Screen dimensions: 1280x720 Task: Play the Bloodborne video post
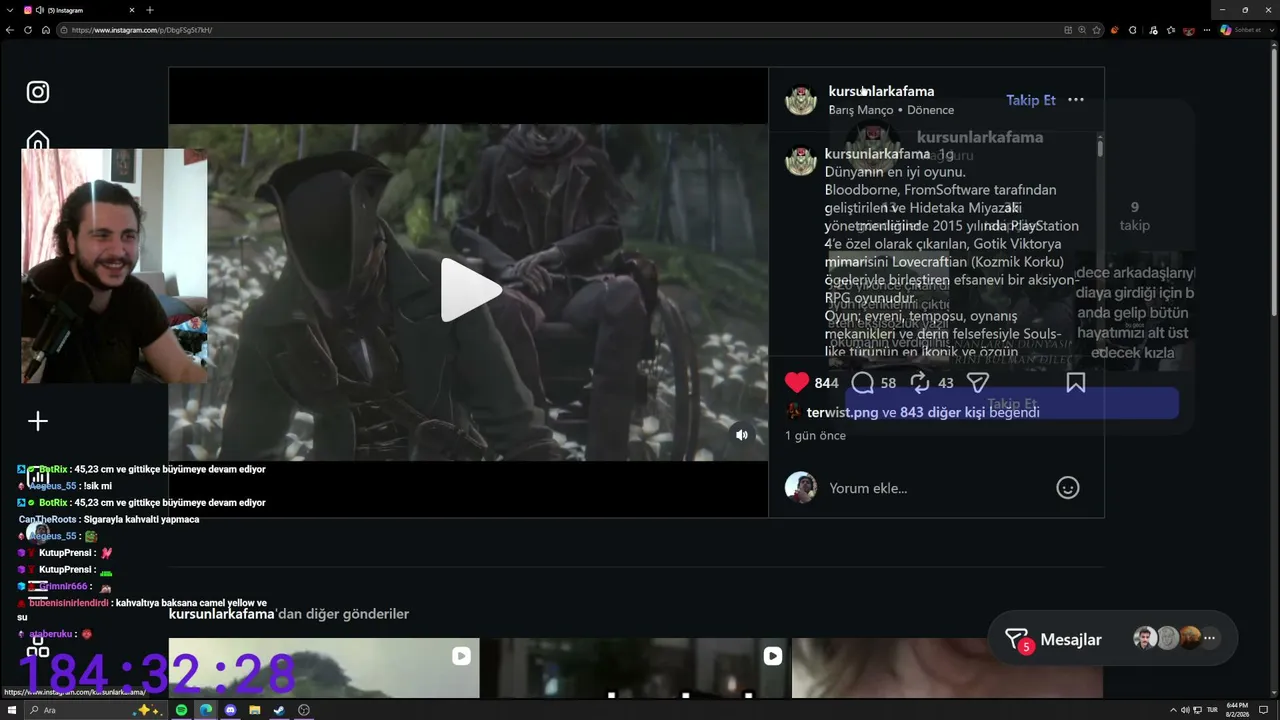(x=471, y=290)
